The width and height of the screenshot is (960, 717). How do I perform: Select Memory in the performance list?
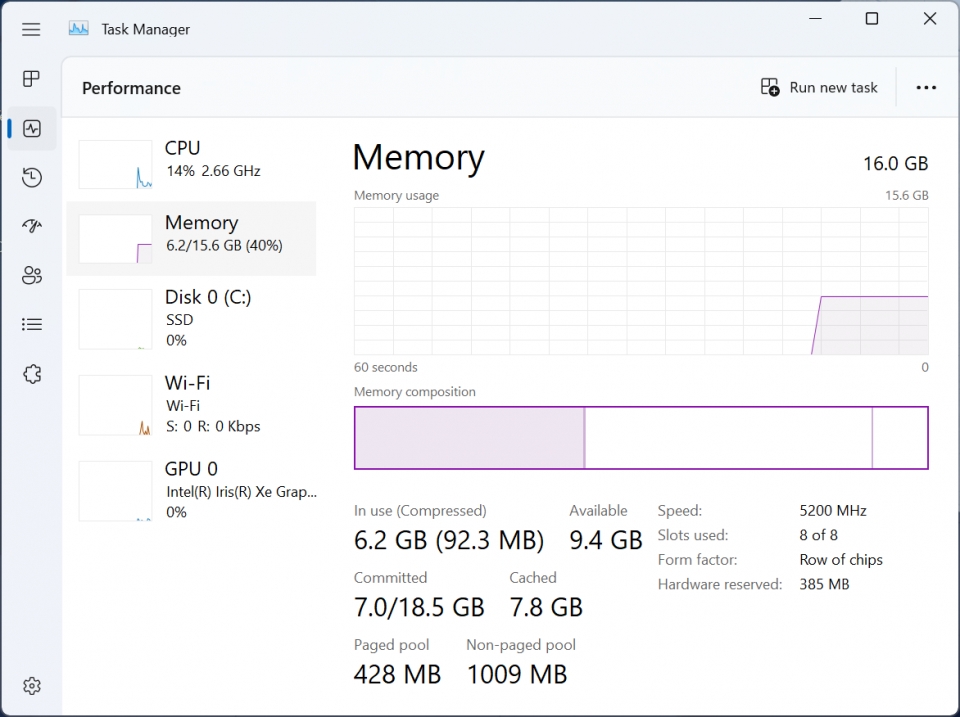(x=191, y=238)
